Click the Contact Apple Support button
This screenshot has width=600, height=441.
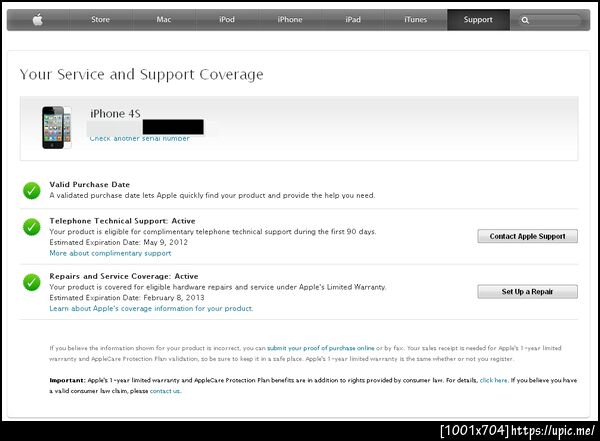527,236
